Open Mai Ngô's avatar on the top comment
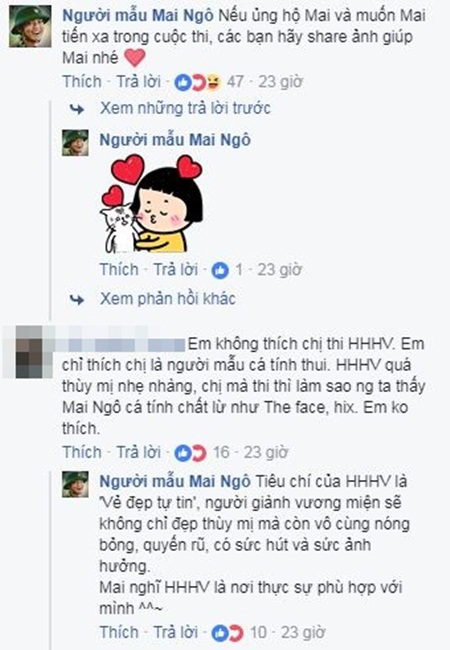Screen dimensions: 450x650 pyautogui.click(x=30, y=26)
